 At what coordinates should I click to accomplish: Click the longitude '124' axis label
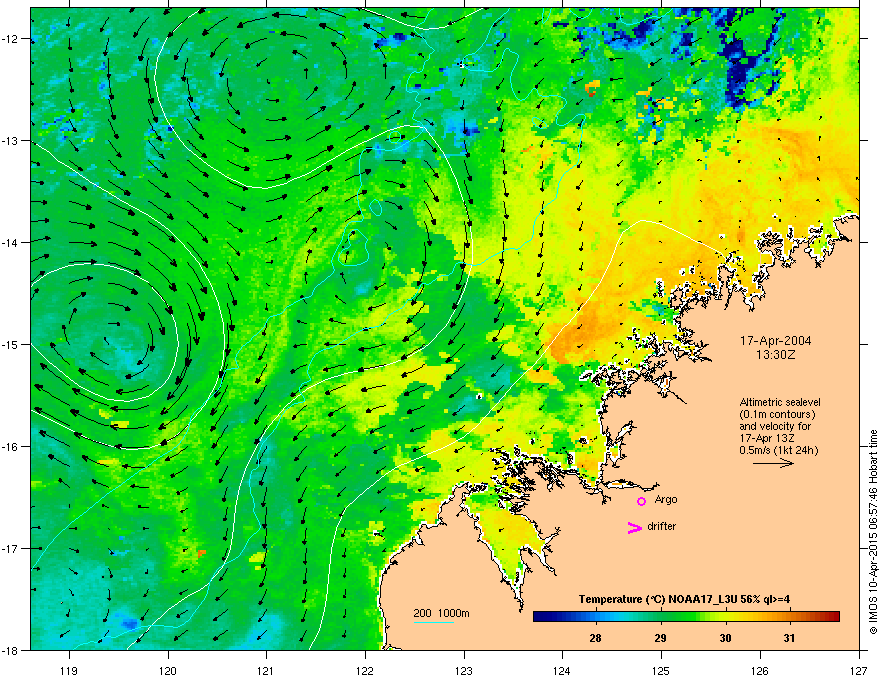[x=562, y=670]
